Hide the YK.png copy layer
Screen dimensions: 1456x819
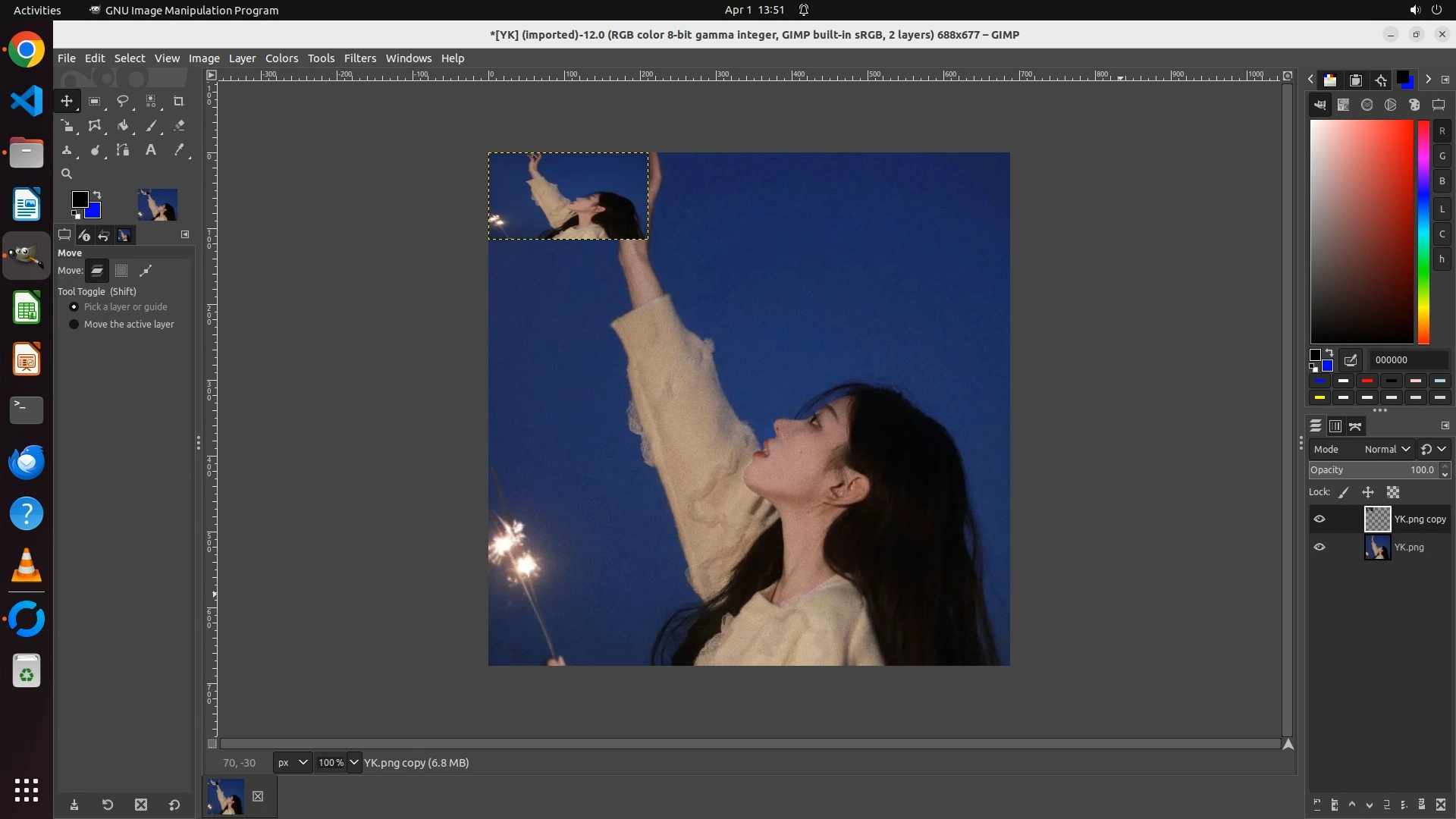1319,519
